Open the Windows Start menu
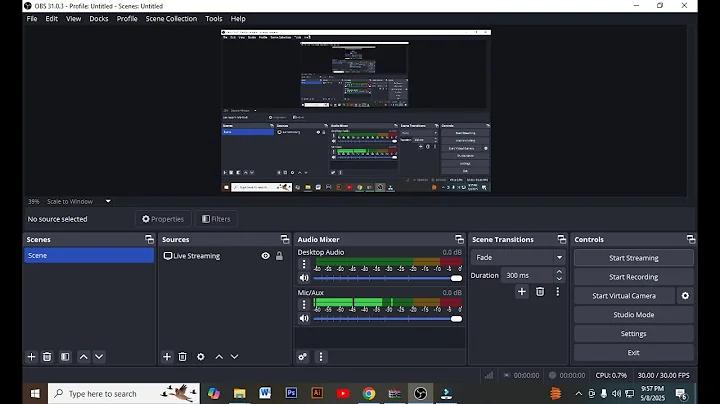The width and height of the screenshot is (720, 404). coord(35,393)
